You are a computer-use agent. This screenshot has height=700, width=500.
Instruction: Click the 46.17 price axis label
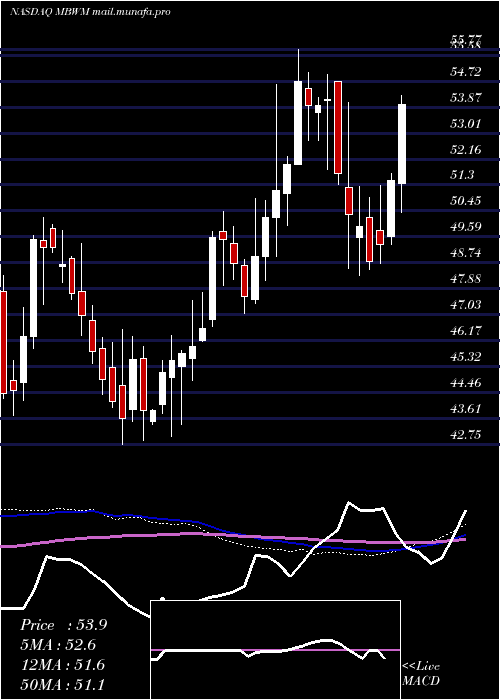point(466,331)
